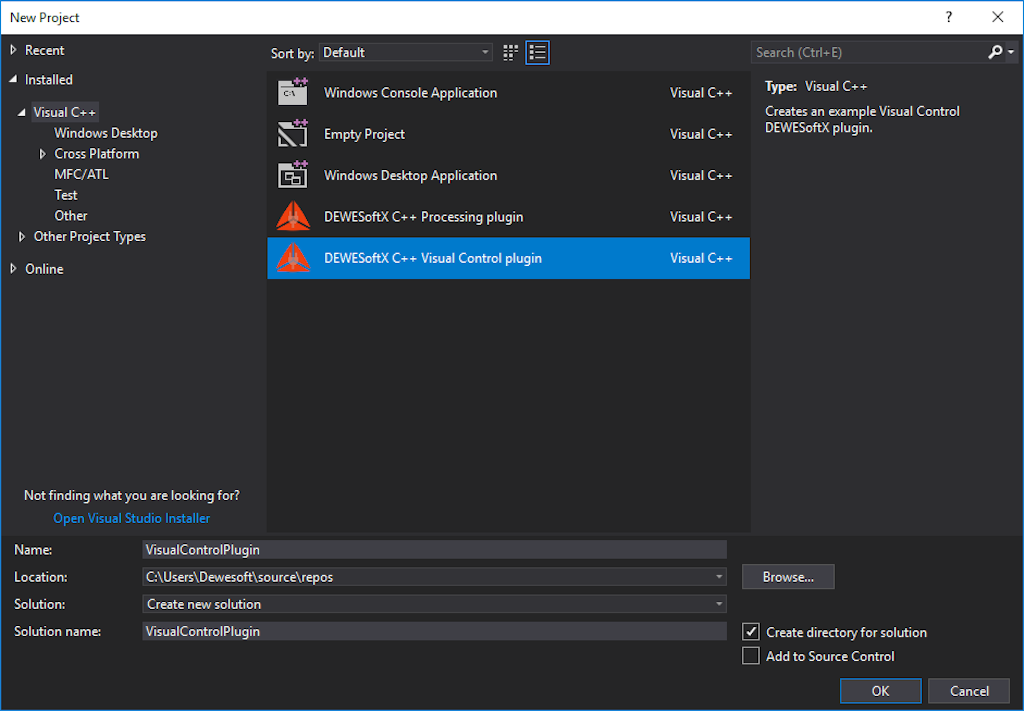Select the Other category under Visual C++
The image size is (1024, 711).
(x=71, y=215)
